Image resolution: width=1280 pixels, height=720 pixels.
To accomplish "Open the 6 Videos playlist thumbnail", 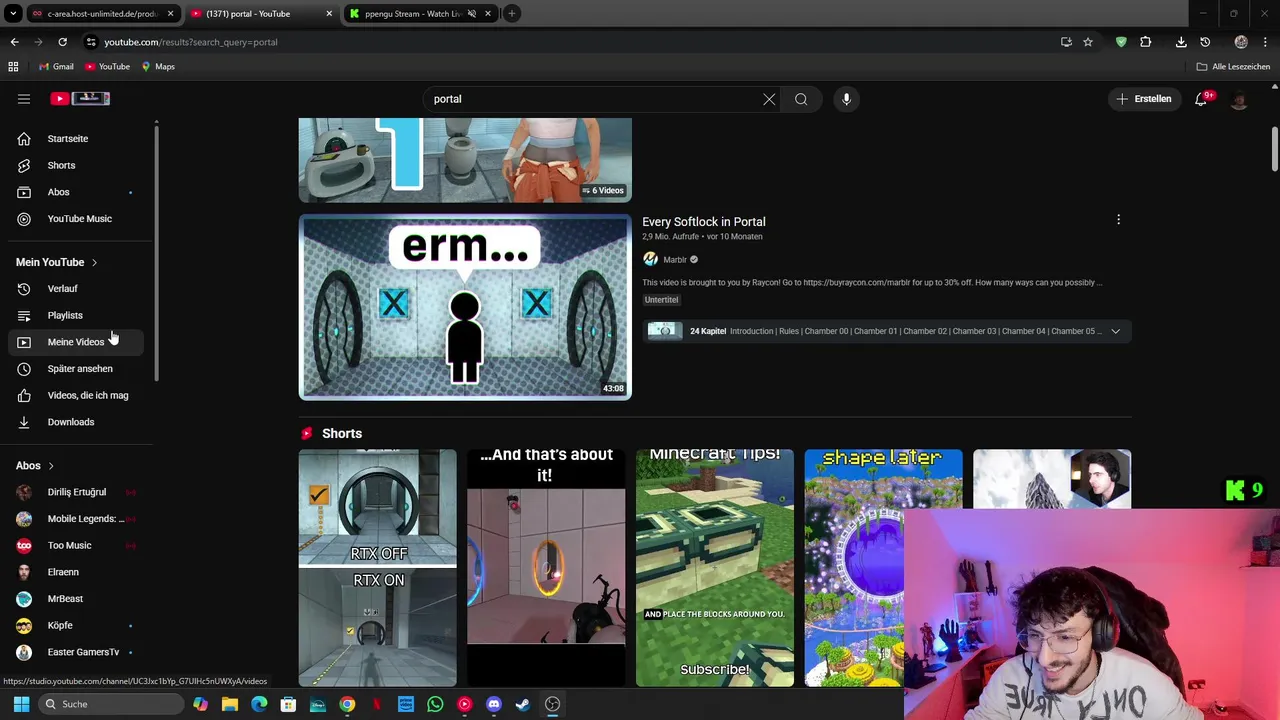I will point(465,160).
